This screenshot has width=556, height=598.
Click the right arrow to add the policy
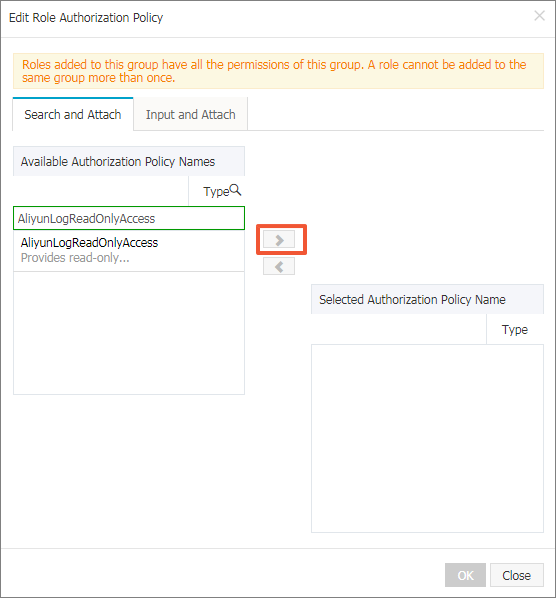pos(279,240)
